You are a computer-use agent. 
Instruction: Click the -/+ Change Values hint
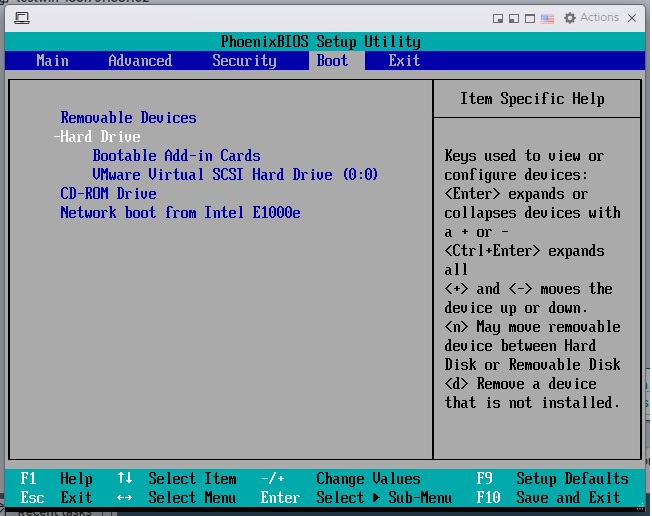point(341,479)
